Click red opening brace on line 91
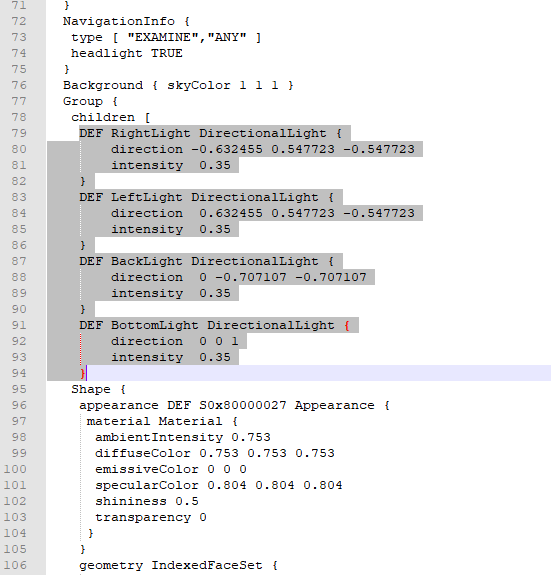The width and height of the screenshot is (551, 575). [x=347, y=325]
